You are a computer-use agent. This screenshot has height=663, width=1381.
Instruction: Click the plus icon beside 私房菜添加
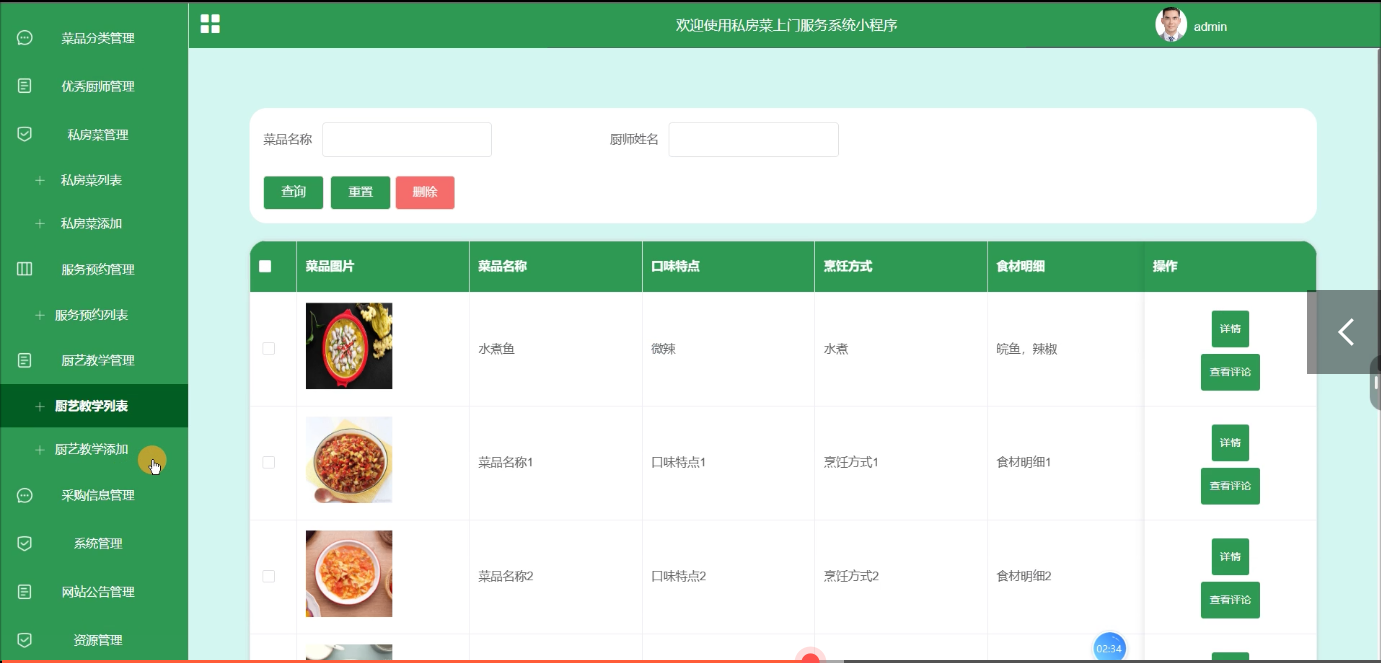coord(40,224)
